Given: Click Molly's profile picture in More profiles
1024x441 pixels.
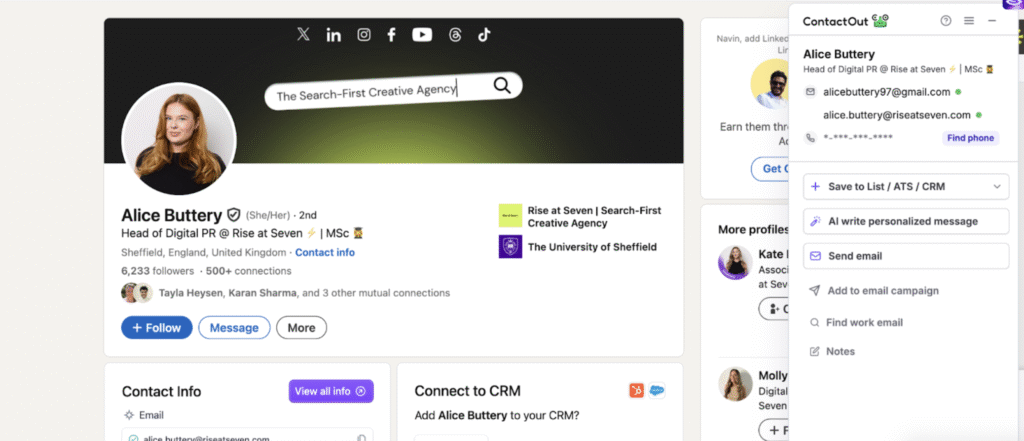Looking at the screenshot, I should click(x=735, y=384).
